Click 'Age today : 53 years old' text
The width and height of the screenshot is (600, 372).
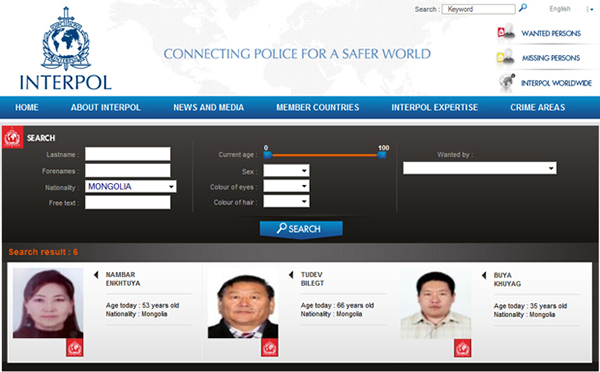pos(142,305)
